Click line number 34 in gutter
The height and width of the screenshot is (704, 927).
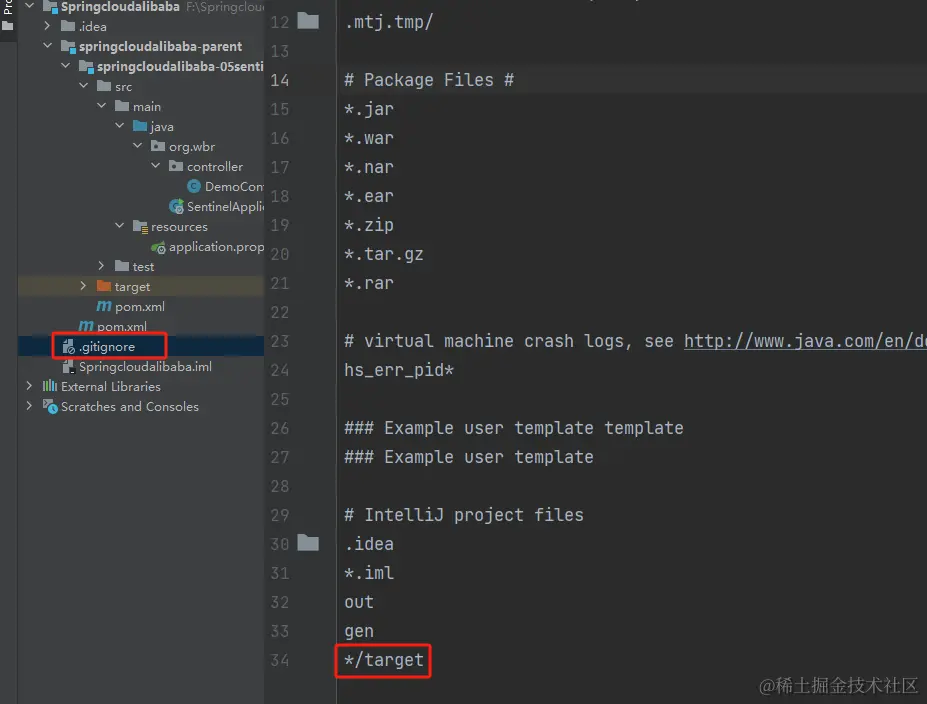(x=280, y=660)
